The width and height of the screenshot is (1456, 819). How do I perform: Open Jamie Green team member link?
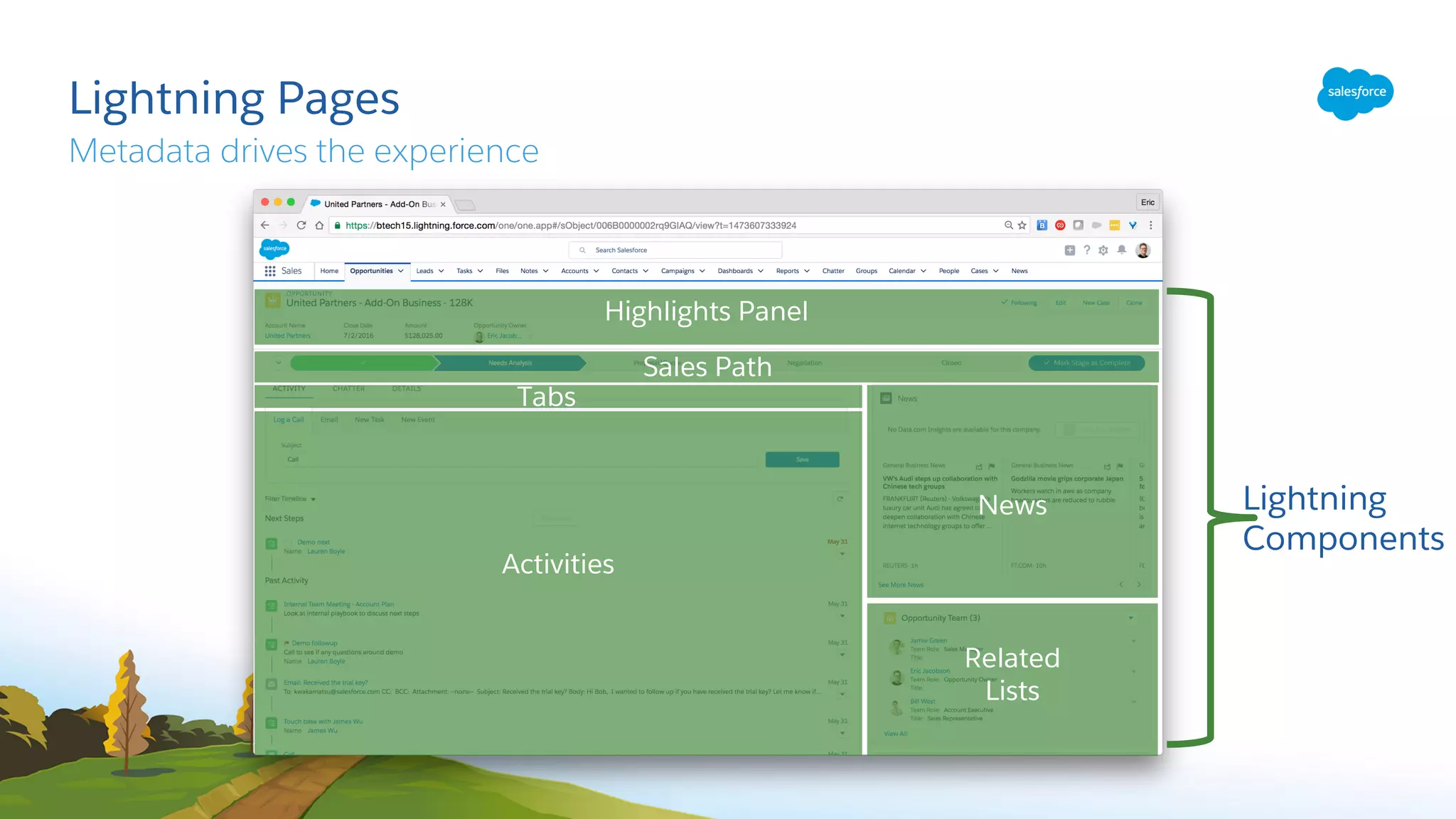[x=928, y=641]
